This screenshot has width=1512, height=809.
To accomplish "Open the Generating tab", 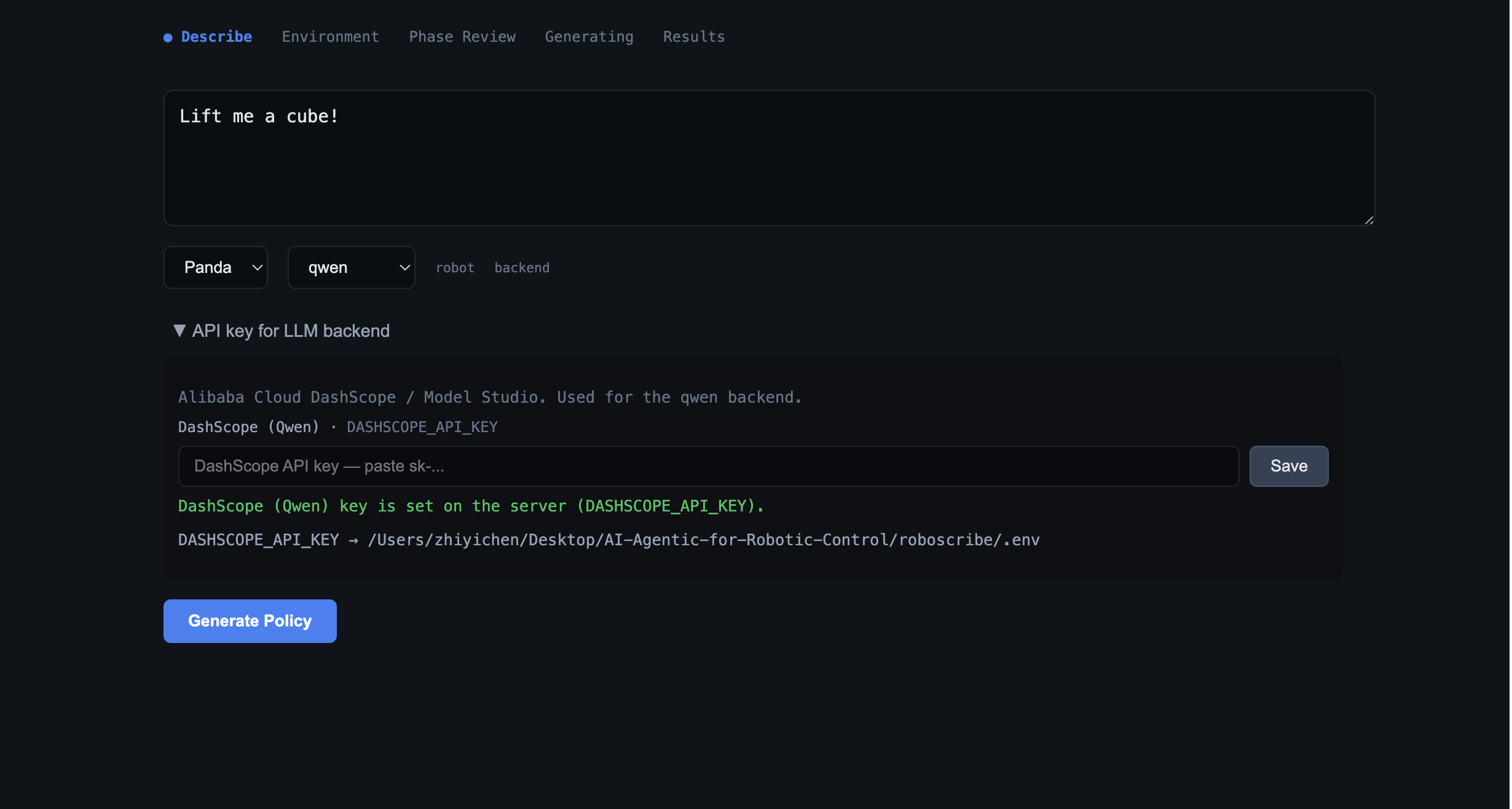I will [x=589, y=37].
